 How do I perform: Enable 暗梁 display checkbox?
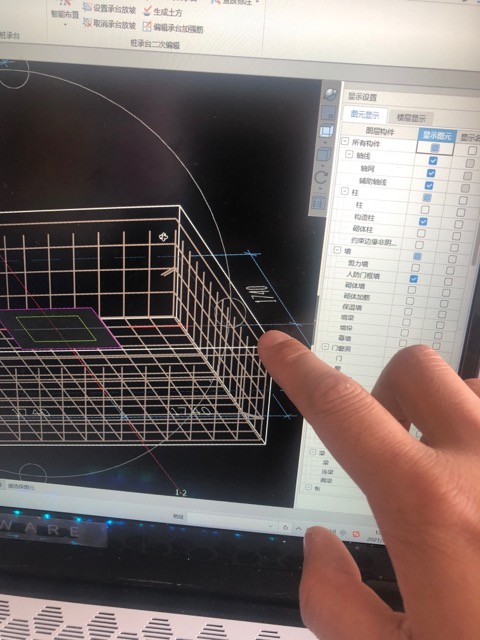(x=406, y=322)
